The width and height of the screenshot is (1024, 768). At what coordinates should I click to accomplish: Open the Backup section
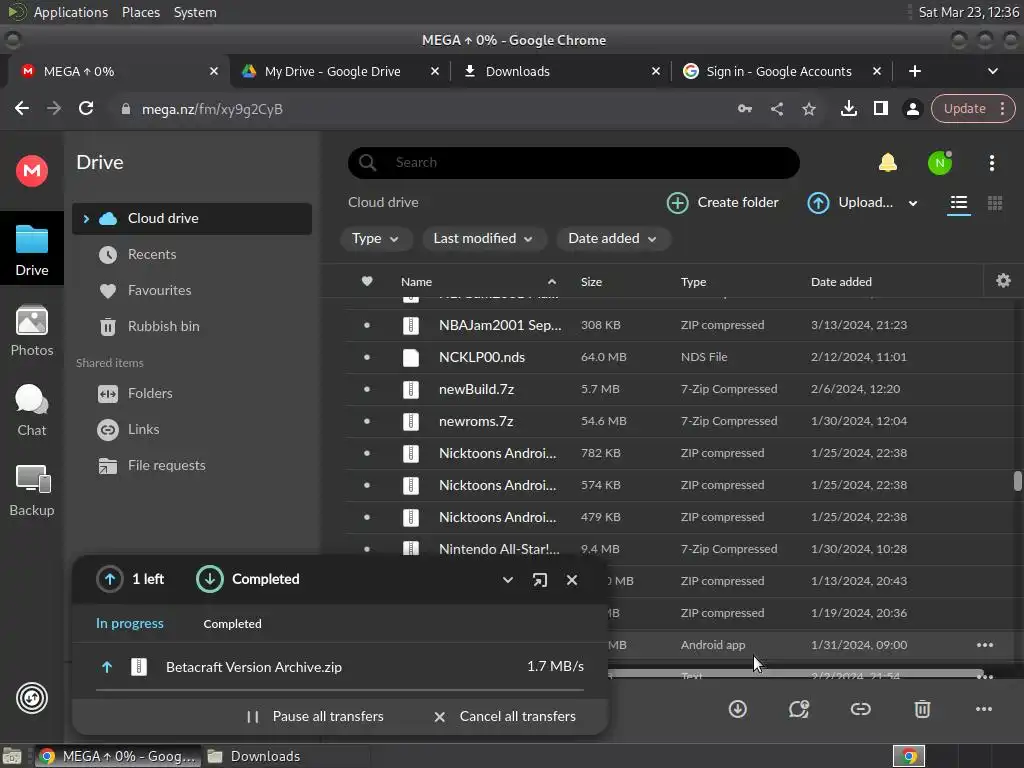pyautogui.click(x=31, y=490)
